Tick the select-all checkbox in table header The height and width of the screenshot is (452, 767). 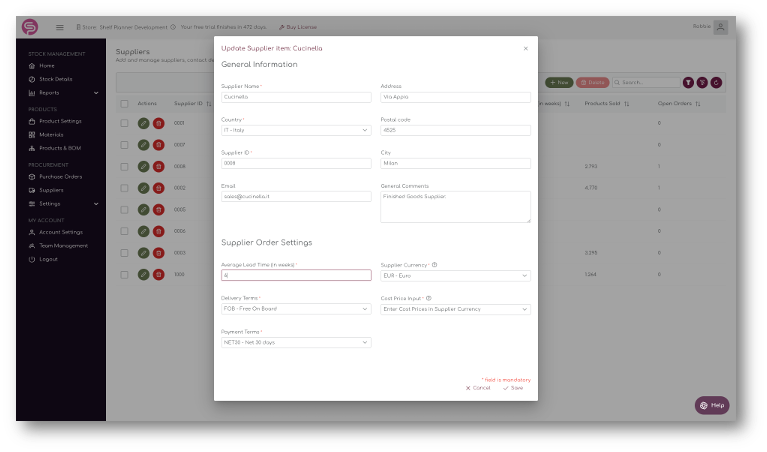click(124, 104)
